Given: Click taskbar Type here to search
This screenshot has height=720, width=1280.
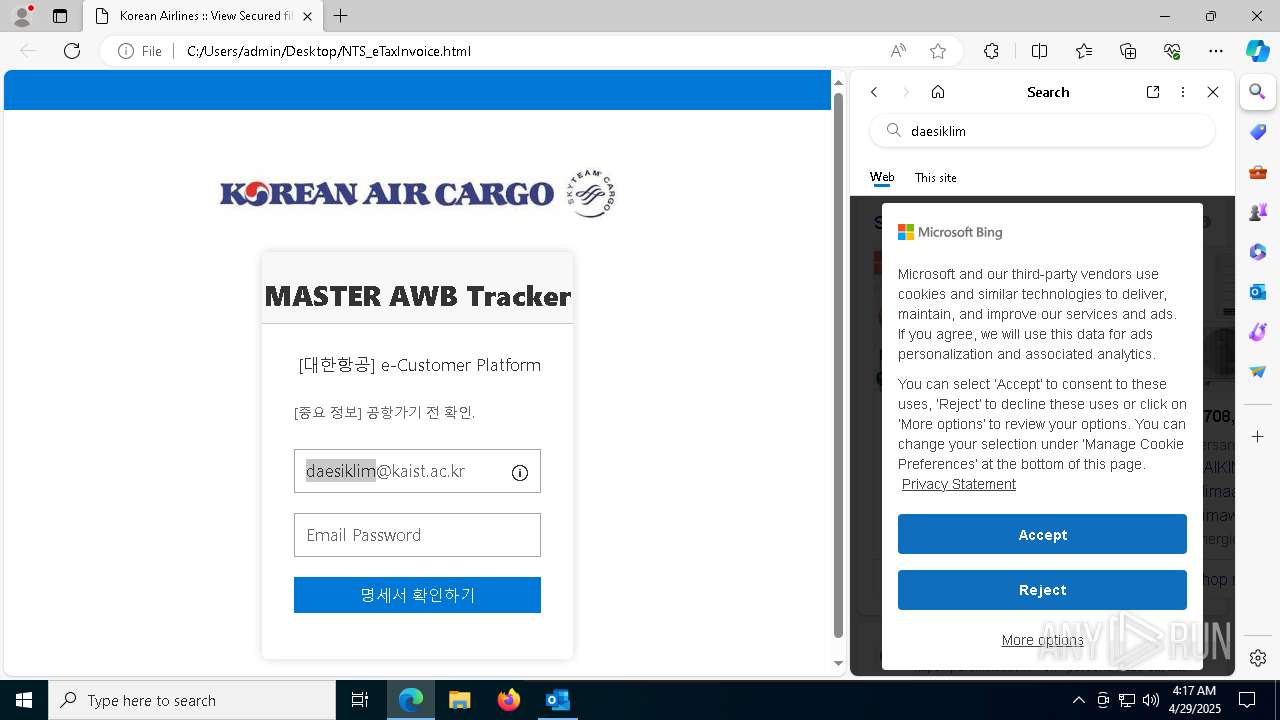Looking at the screenshot, I should pyautogui.click(x=192, y=700).
